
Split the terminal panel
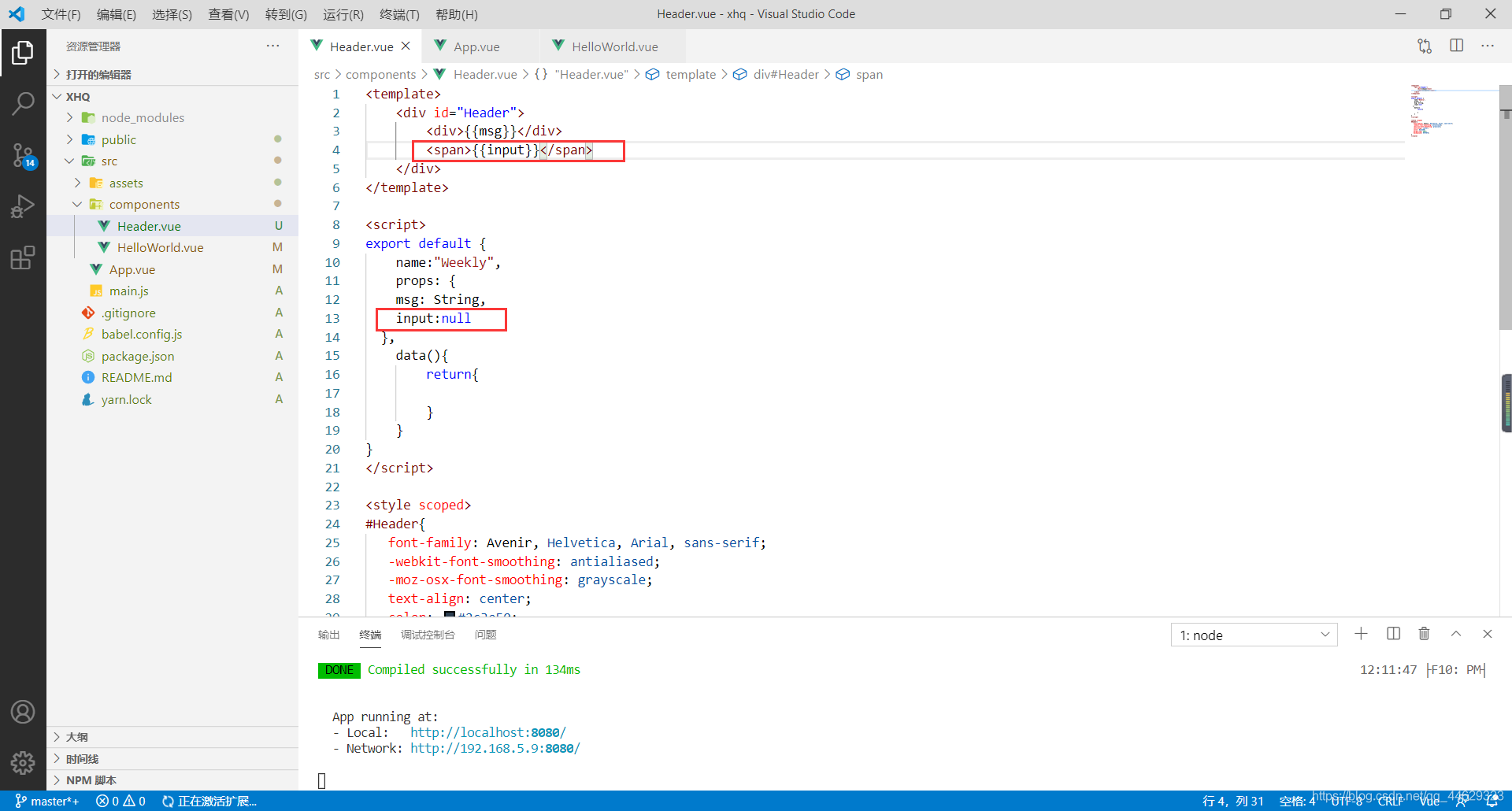[1393, 634]
